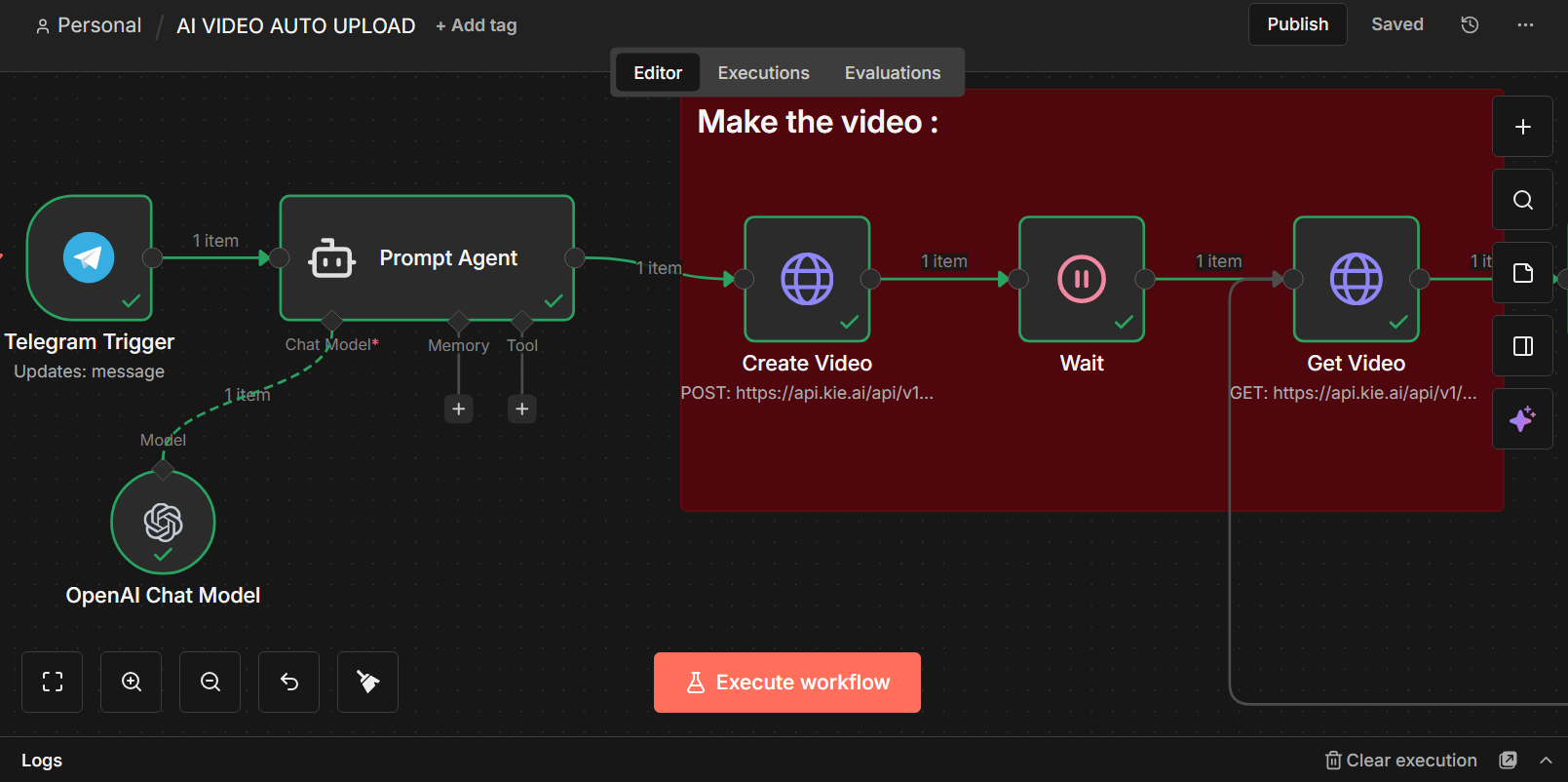Fit workflow to view with fullscreen icon
Screen dimensions: 1568x782
click(x=53, y=682)
